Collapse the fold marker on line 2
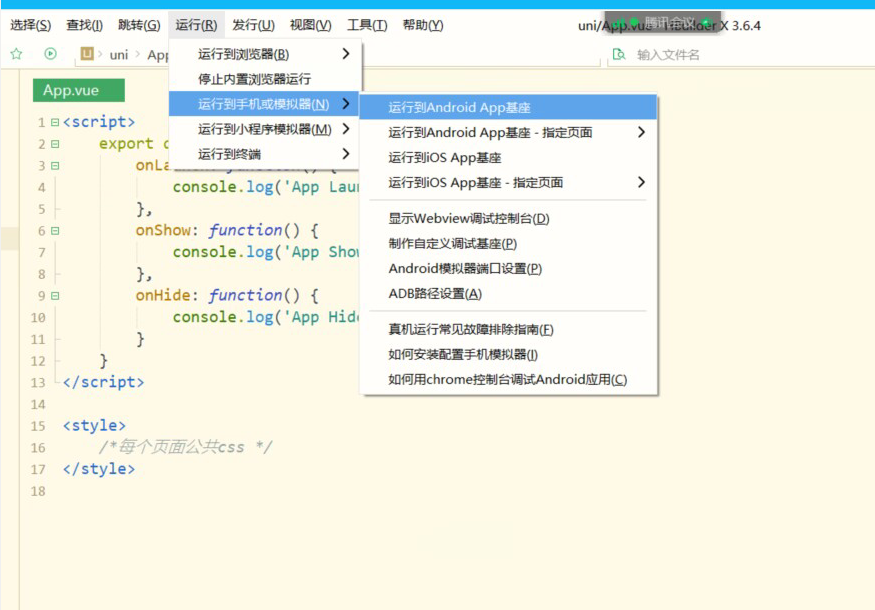The width and height of the screenshot is (875, 610). point(55,144)
